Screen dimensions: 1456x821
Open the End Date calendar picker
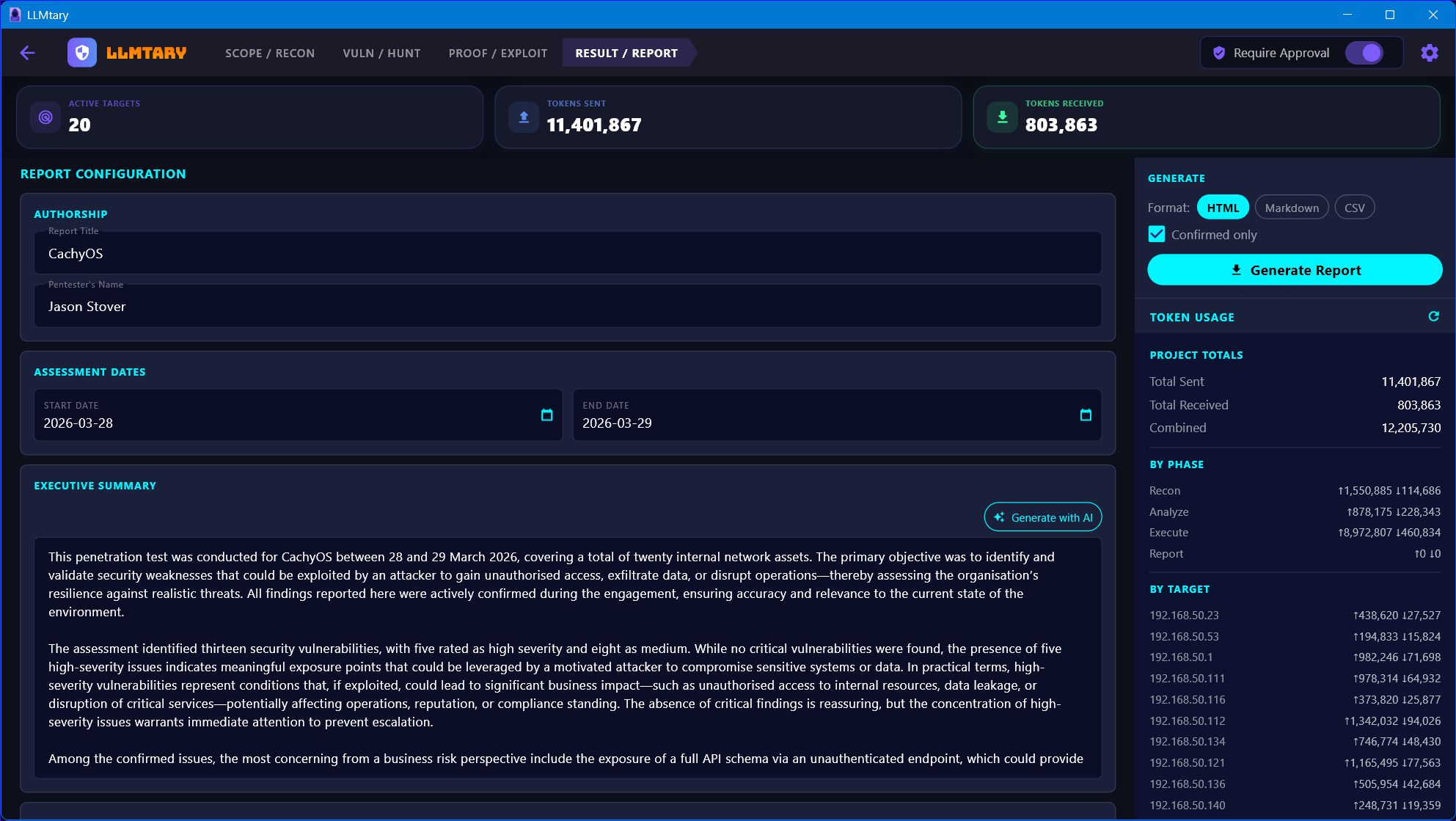point(1086,415)
